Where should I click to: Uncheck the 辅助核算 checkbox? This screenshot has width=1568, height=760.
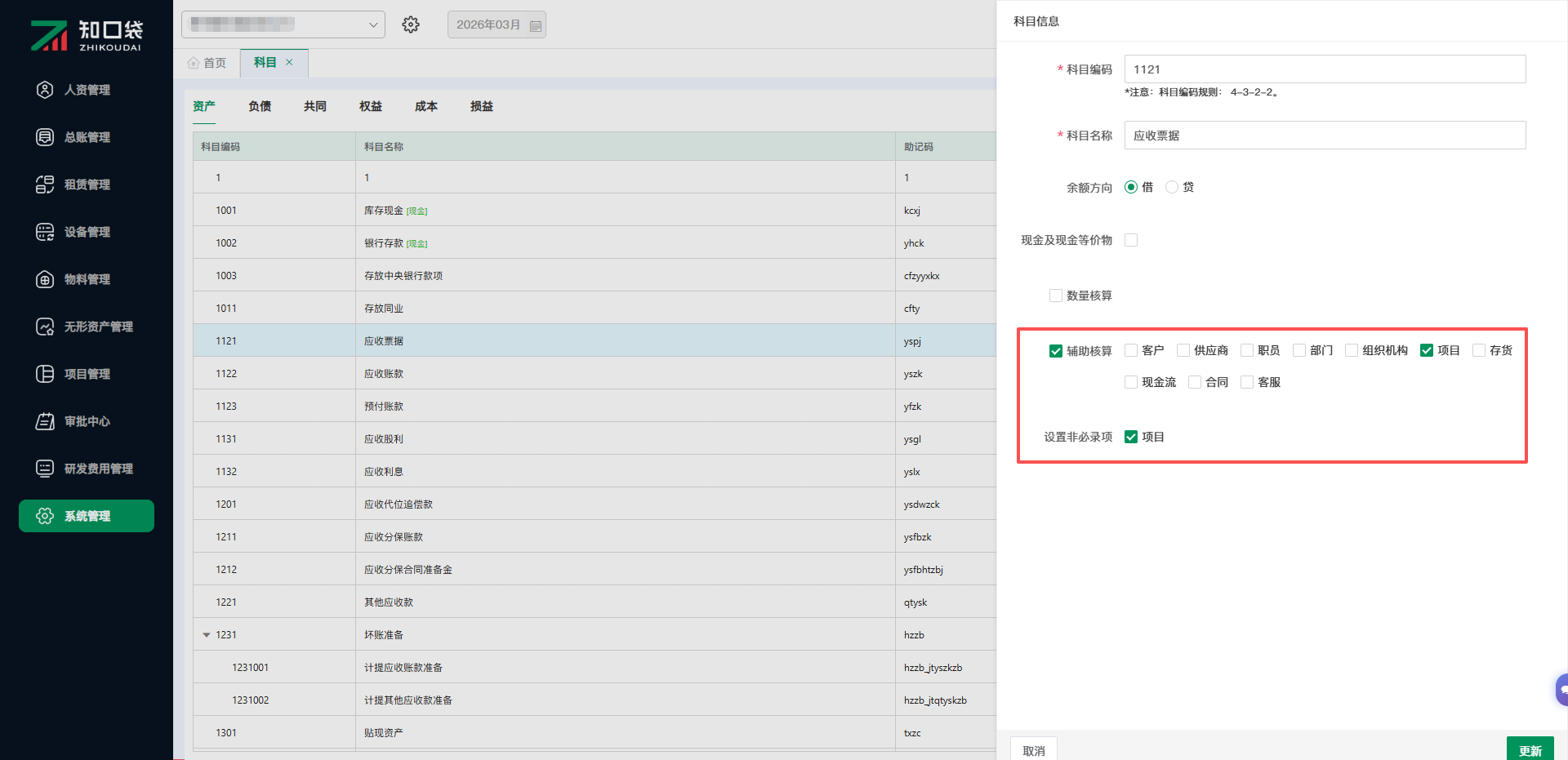(x=1056, y=351)
